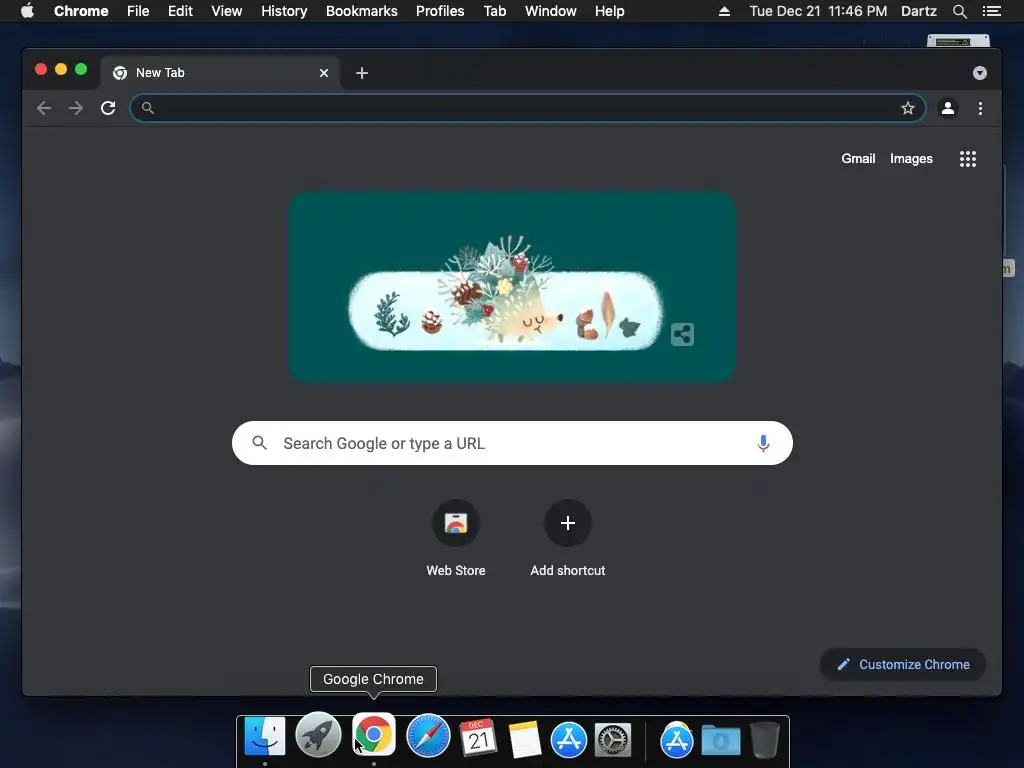Image resolution: width=1024 pixels, height=768 pixels.
Task: Reload the current page
Action: click(108, 108)
